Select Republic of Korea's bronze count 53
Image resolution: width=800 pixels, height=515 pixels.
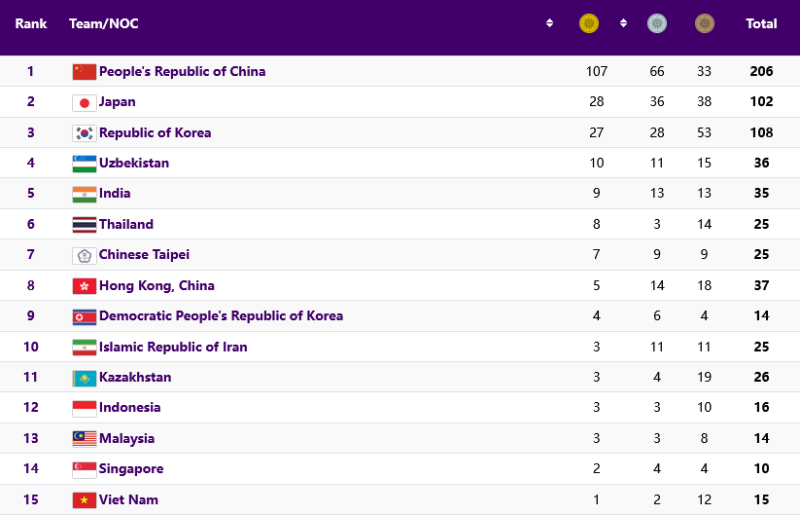(x=704, y=133)
